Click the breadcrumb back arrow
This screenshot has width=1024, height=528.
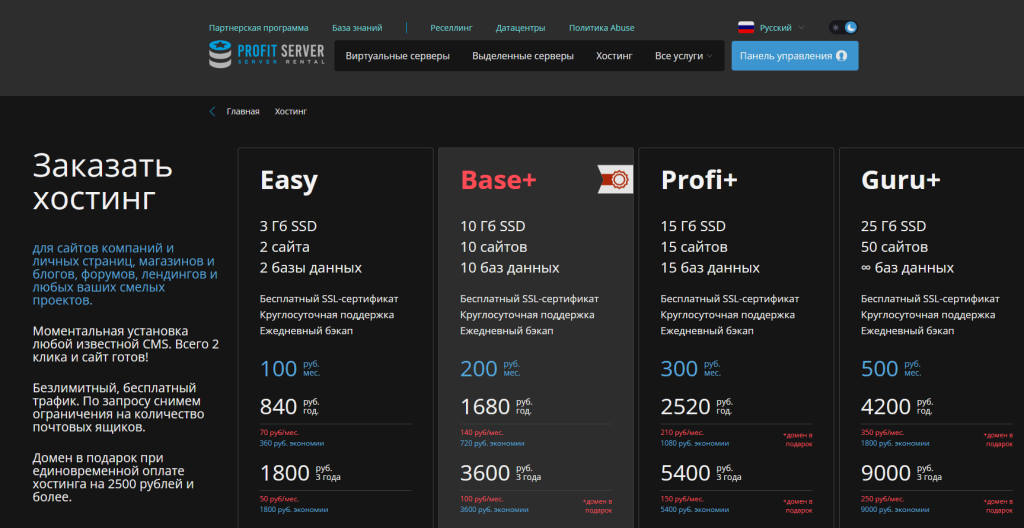212,112
